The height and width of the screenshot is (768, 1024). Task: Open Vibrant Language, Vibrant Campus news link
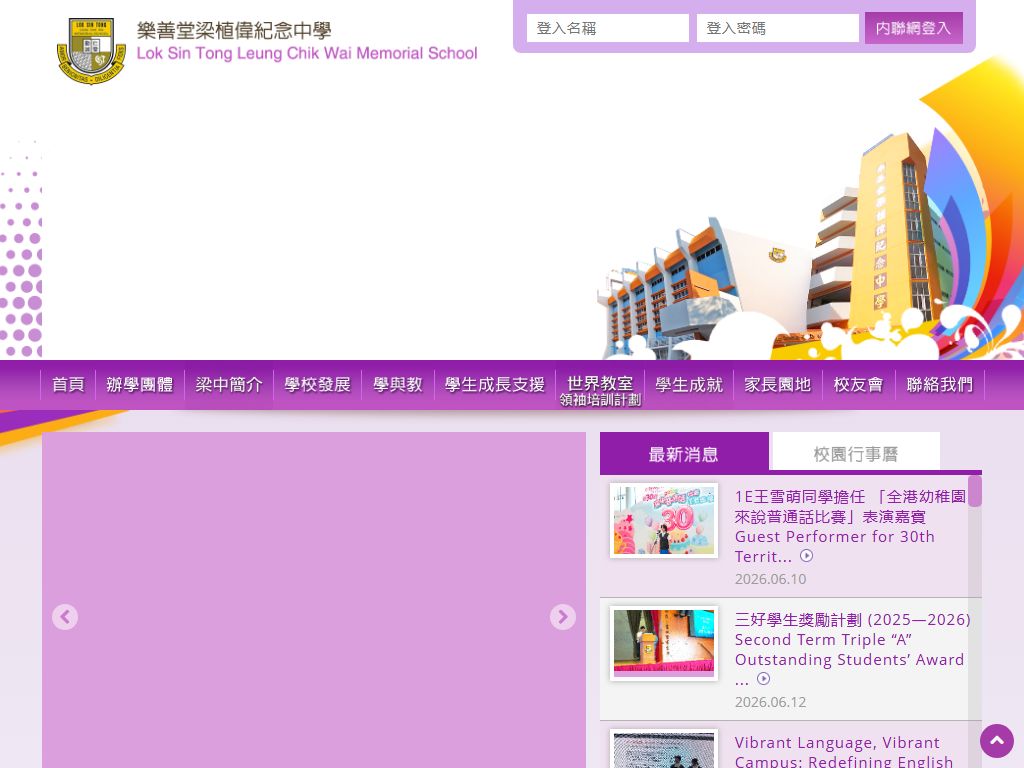tap(844, 751)
